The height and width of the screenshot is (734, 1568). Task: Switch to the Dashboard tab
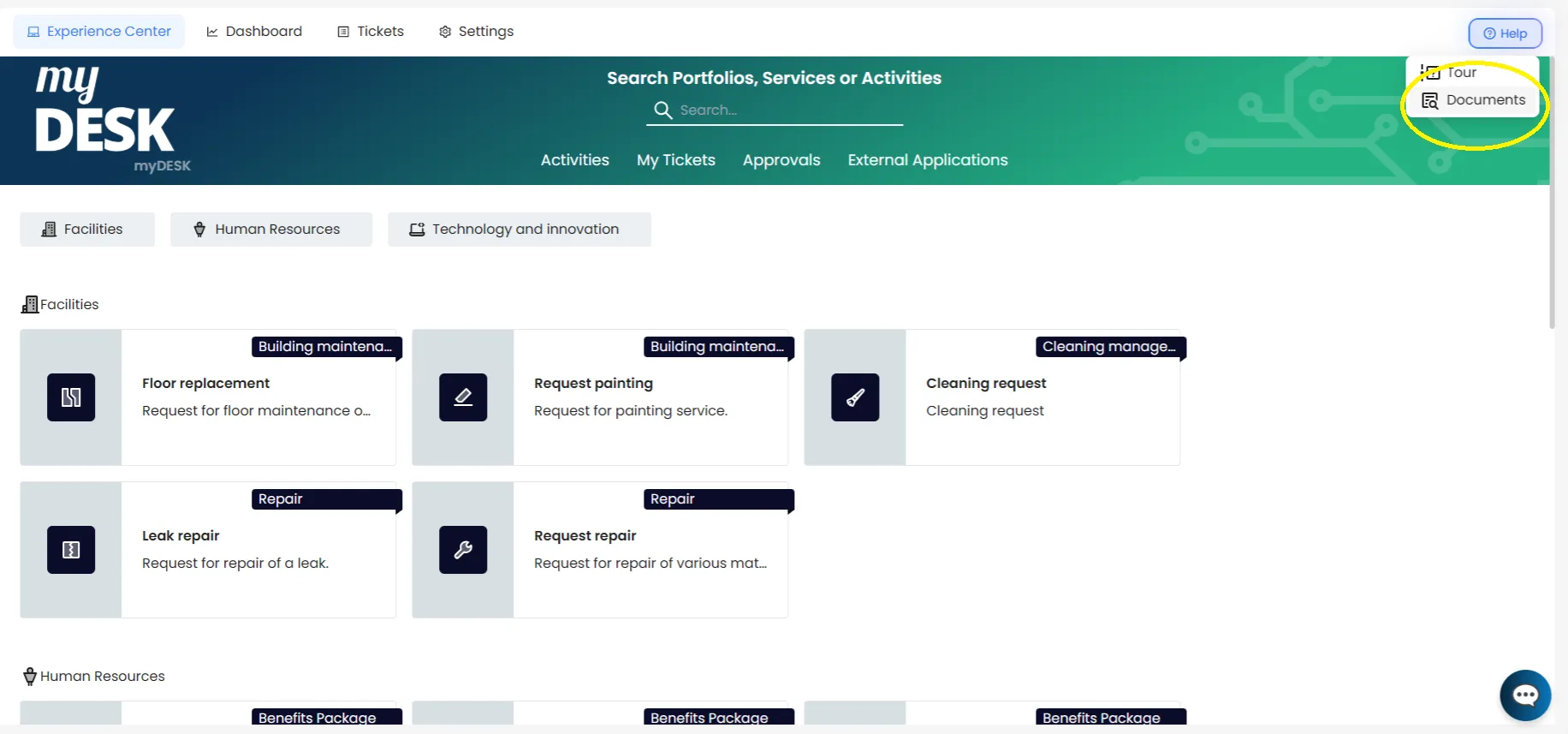tap(254, 32)
